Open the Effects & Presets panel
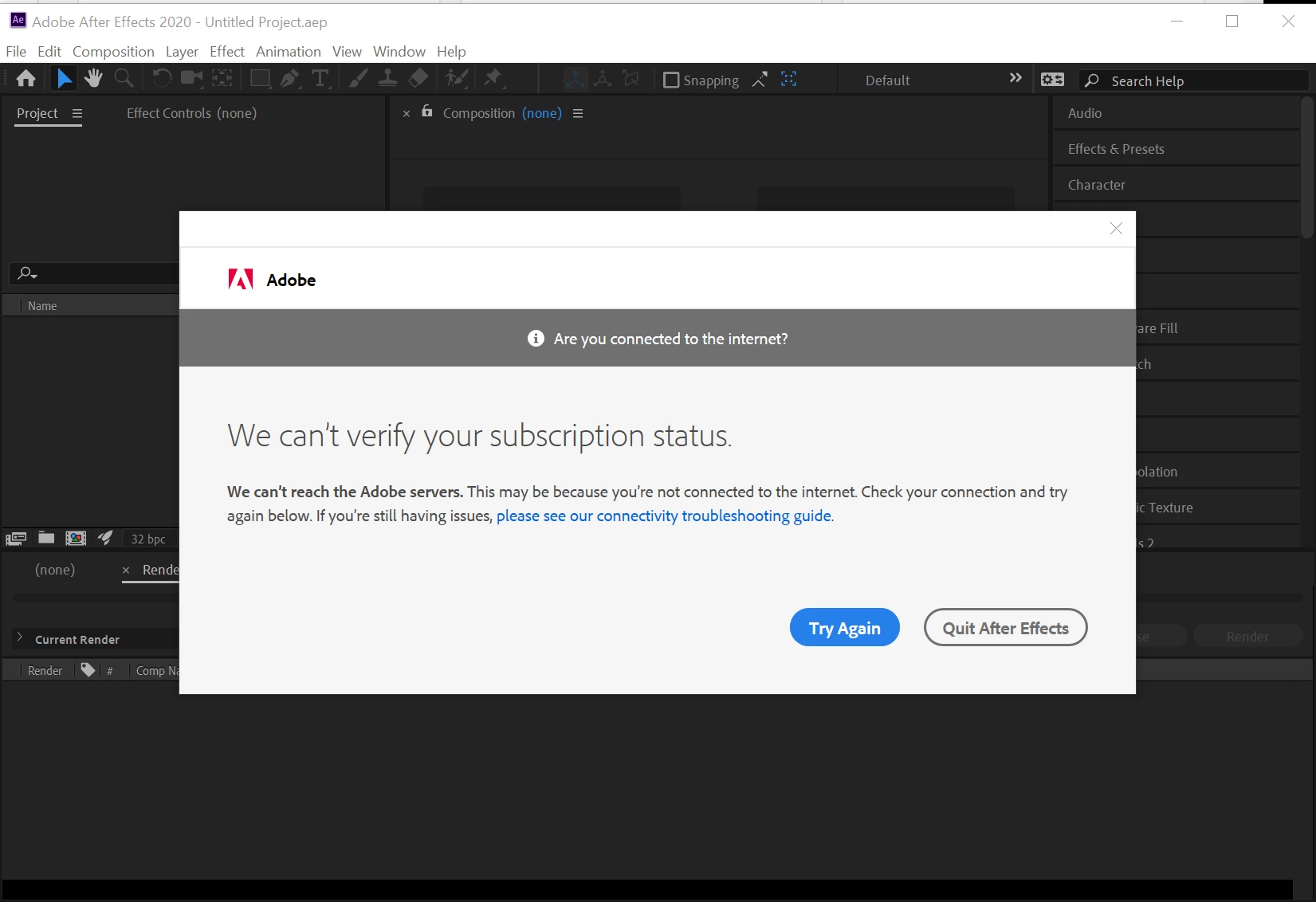The height and width of the screenshot is (902, 1316). click(x=1176, y=149)
